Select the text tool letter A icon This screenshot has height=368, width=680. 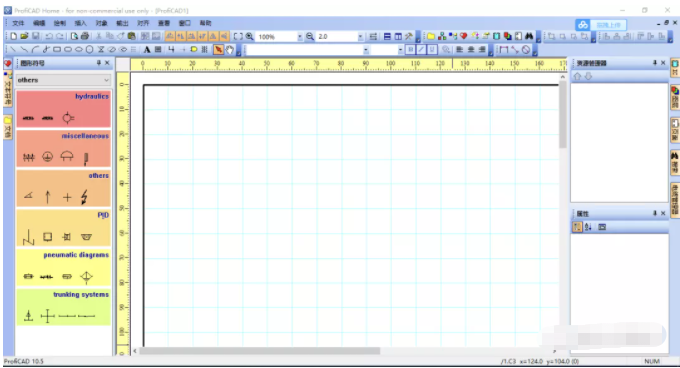147,50
